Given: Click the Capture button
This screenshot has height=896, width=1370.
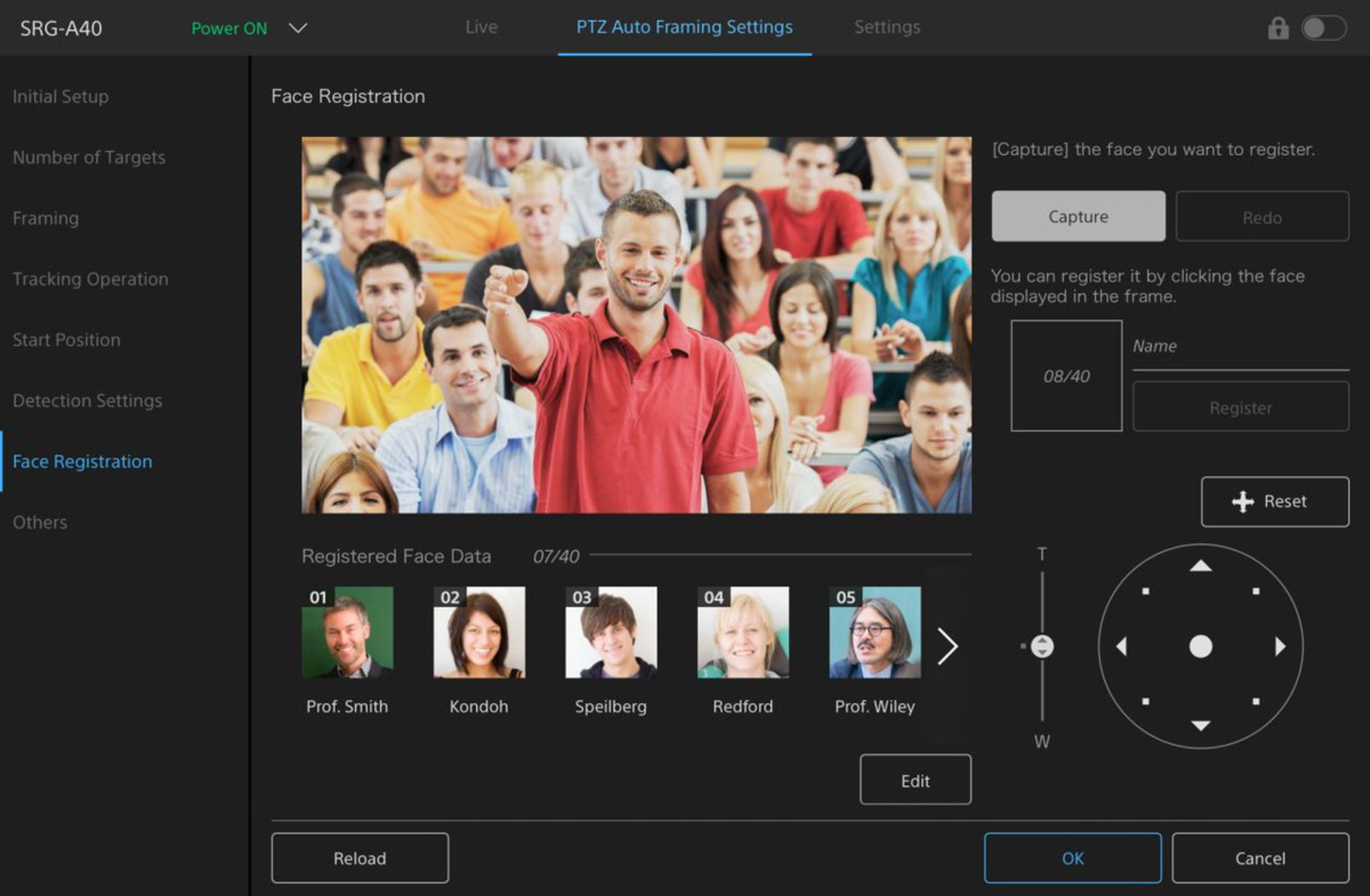Looking at the screenshot, I should [1078, 216].
